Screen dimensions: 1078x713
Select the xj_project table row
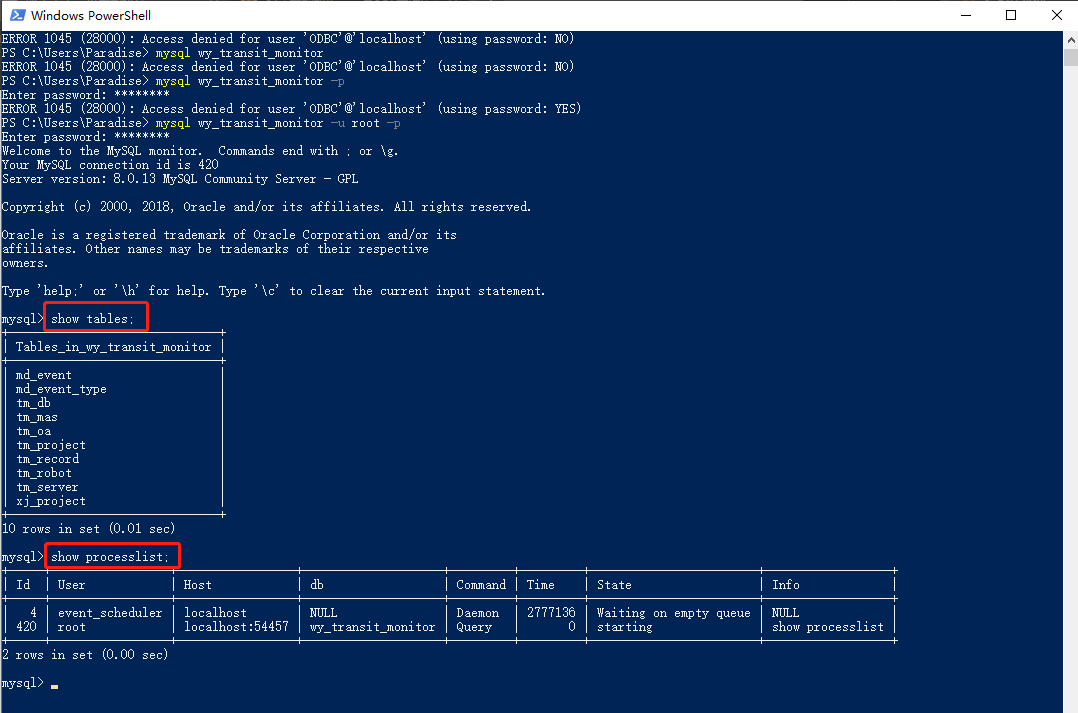[51, 501]
